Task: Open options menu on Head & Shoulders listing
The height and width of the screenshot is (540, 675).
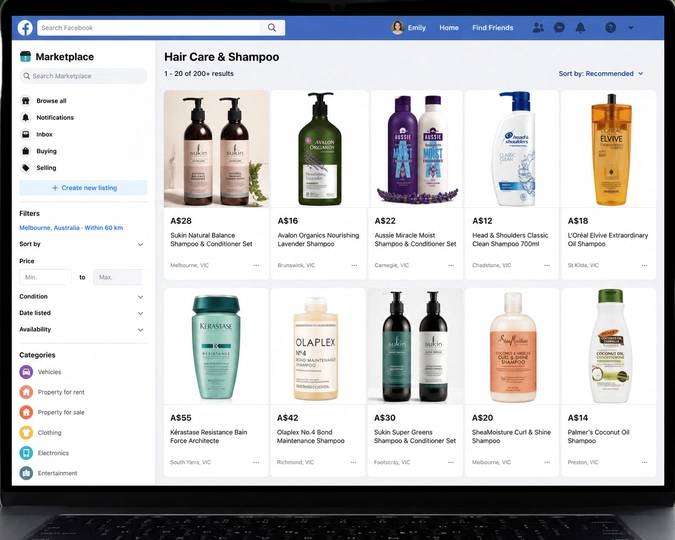Action: 547,265
